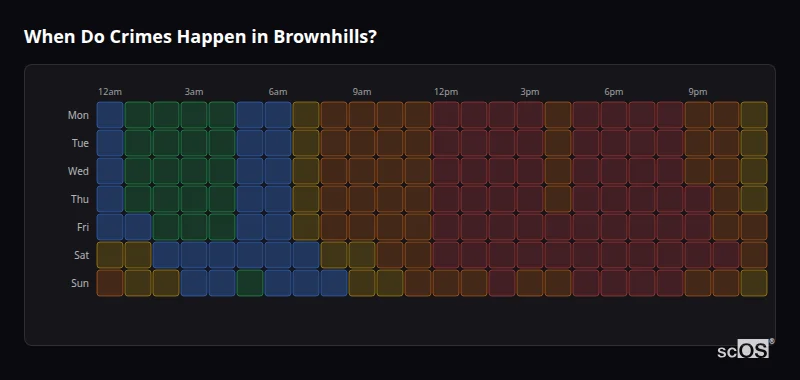Screen dimensions: 800x380
Task: Select the Friday 11pm orange cell
Action: point(754,227)
